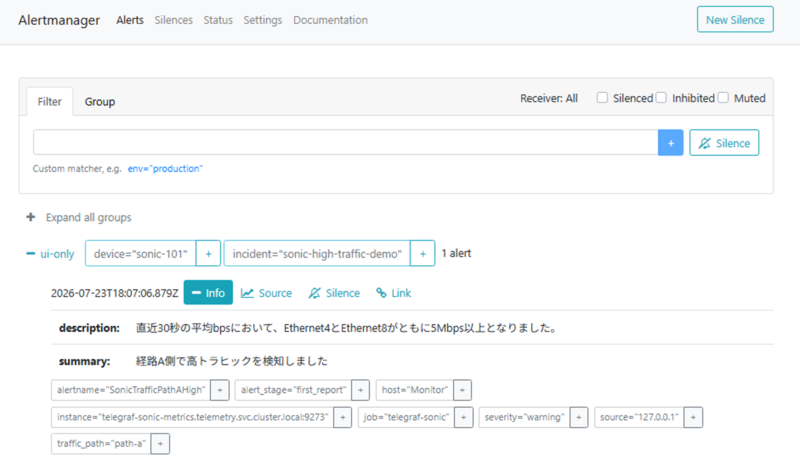Select the Filter tab
Viewport: 800px width, 468px height.
point(49,102)
